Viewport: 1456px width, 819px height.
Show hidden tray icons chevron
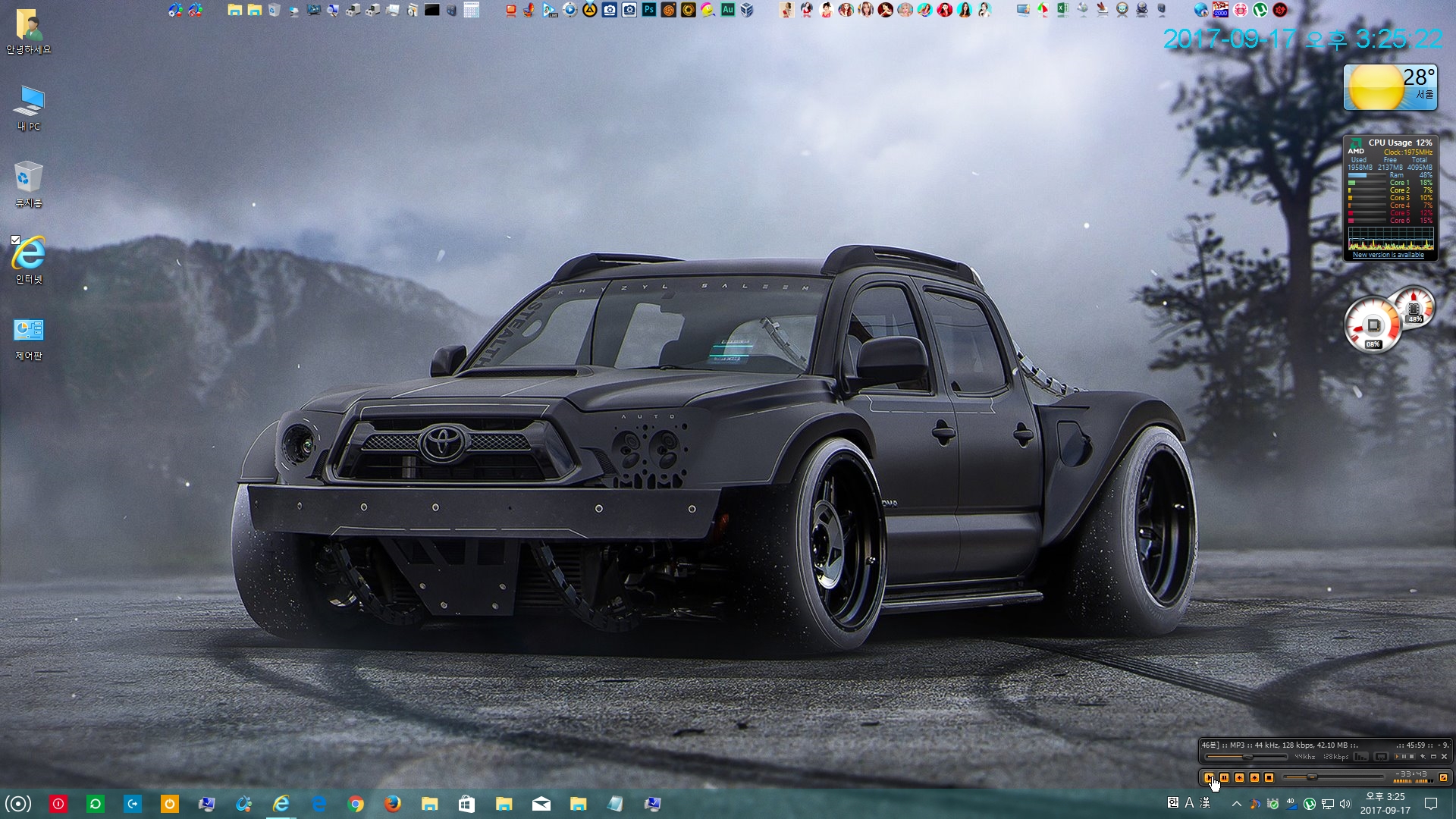[1237, 804]
